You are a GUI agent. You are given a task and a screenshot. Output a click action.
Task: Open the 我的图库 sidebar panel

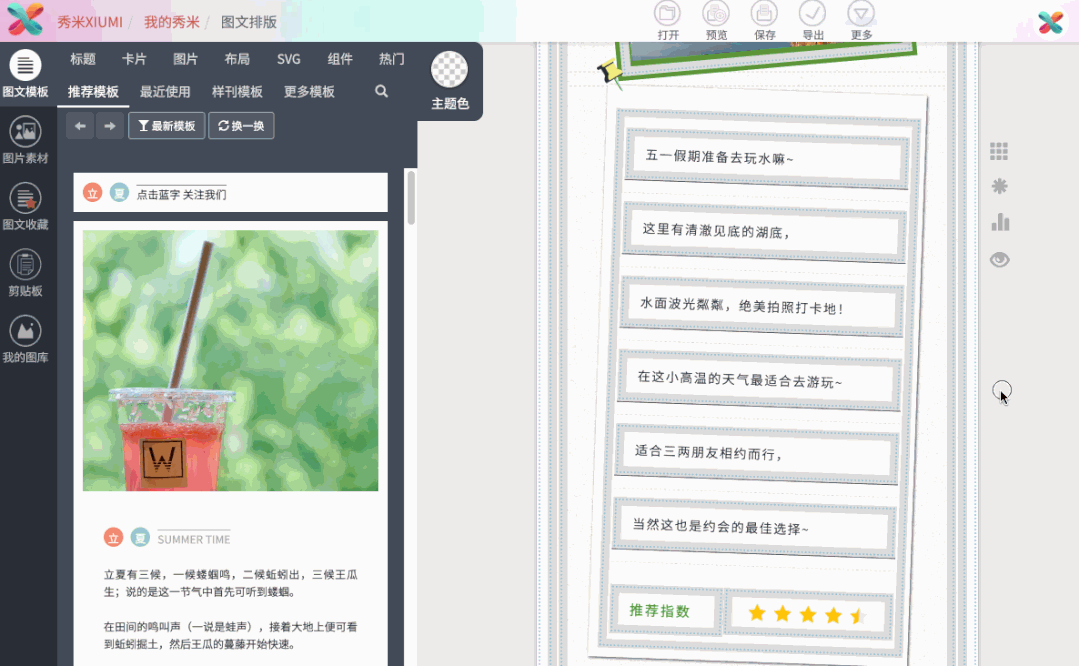click(25, 340)
